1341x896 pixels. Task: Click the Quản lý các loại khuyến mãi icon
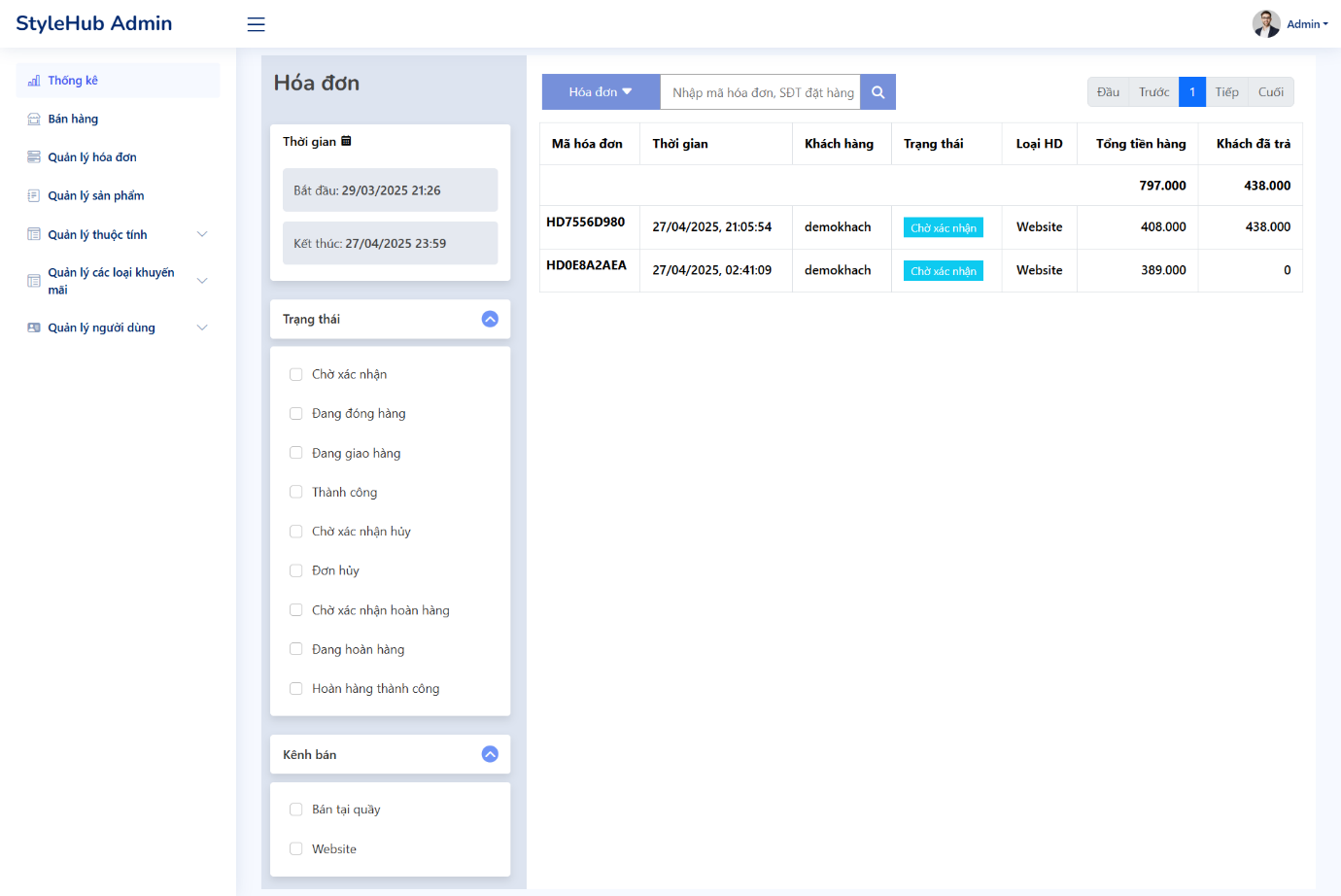coord(34,281)
